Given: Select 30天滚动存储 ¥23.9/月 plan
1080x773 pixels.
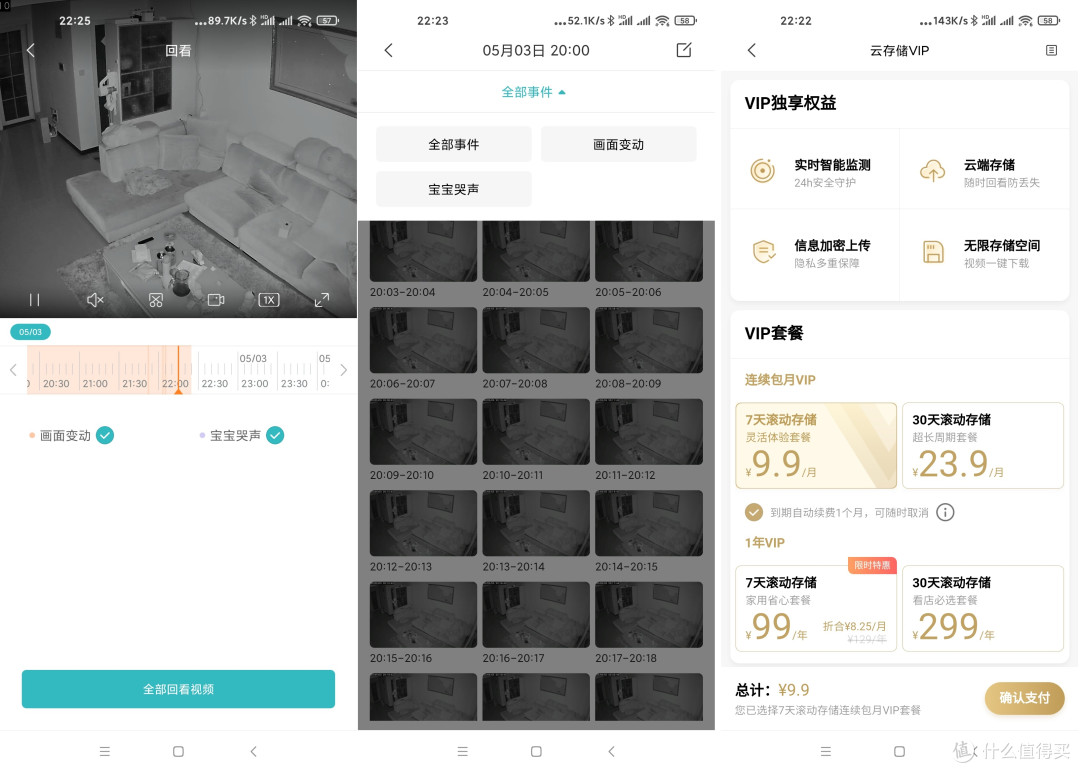Looking at the screenshot, I should [x=983, y=446].
